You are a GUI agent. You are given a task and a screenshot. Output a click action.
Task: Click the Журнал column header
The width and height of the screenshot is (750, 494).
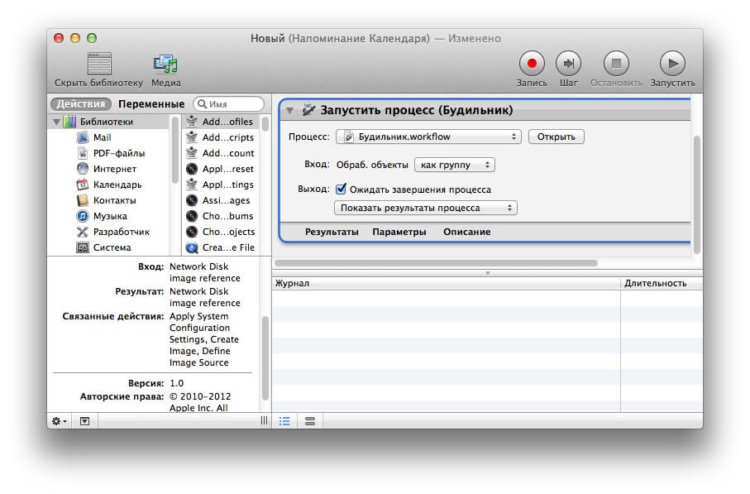pyautogui.click(x=446, y=284)
